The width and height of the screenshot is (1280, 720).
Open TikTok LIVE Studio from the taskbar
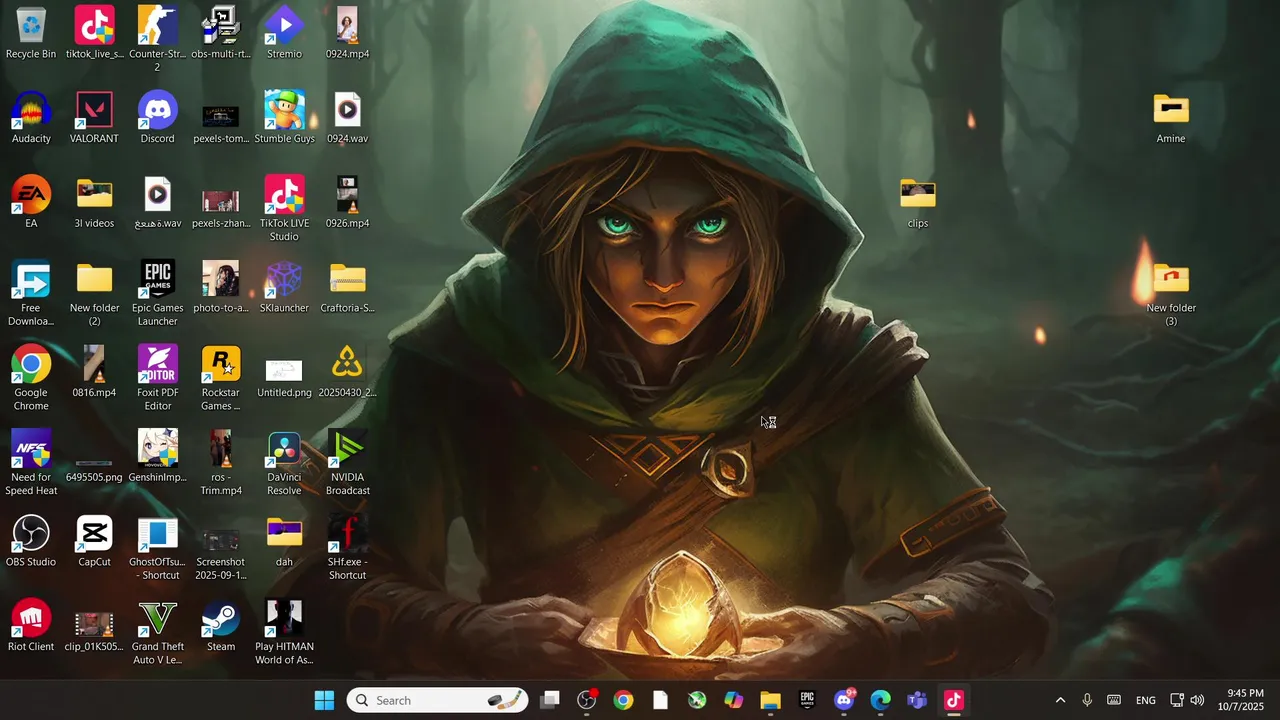coord(954,700)
